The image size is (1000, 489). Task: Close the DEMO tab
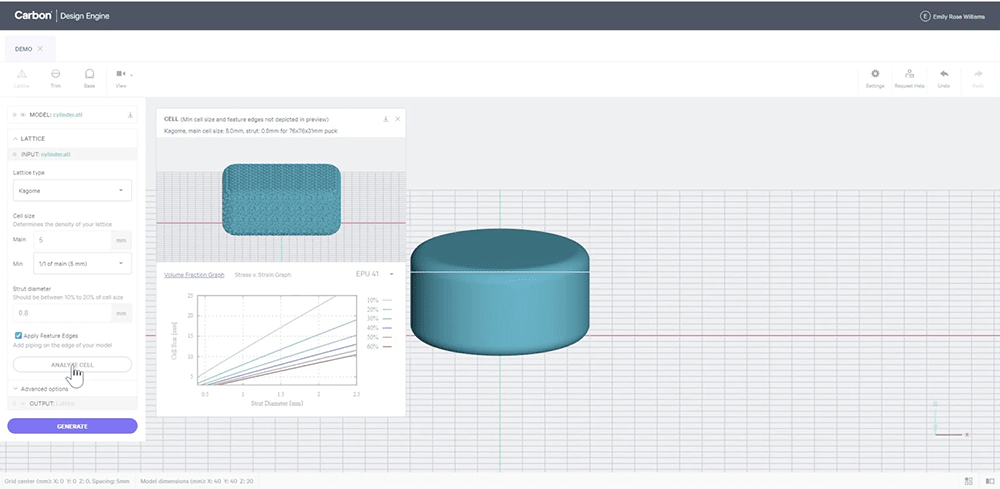(x=40, y=48)
